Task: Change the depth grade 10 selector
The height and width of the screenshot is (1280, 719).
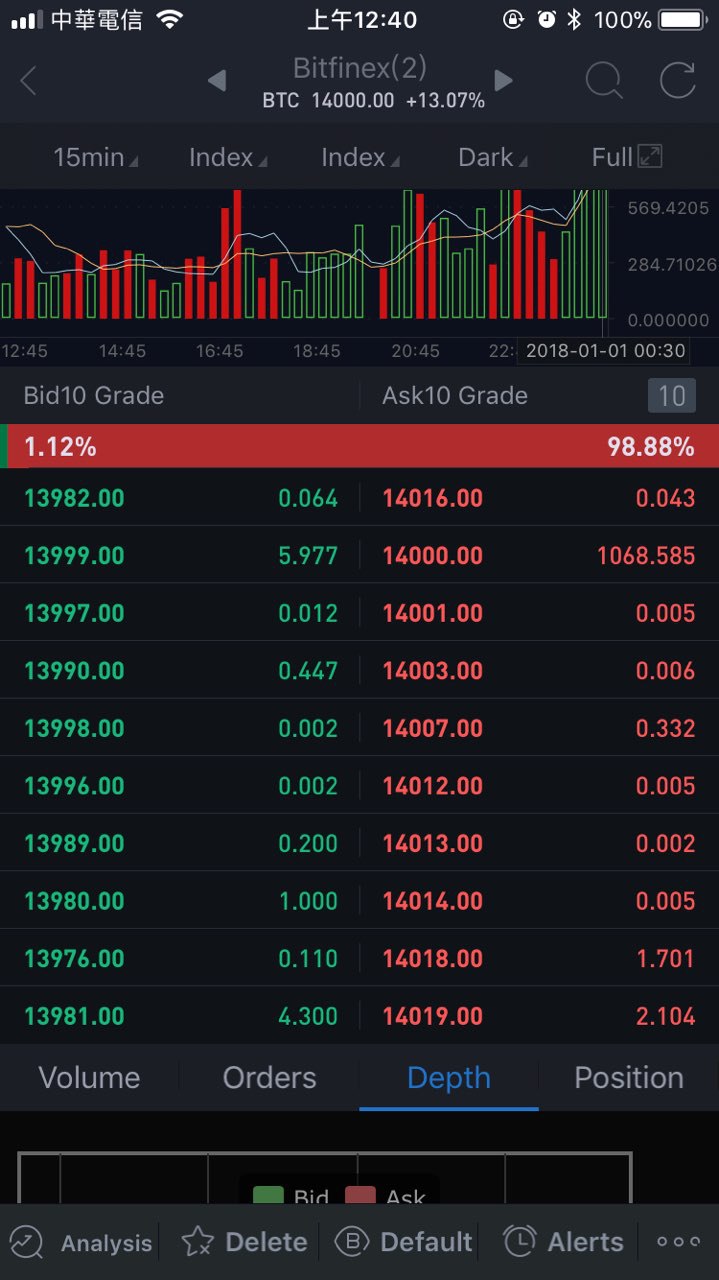Action: pos(672,396)
